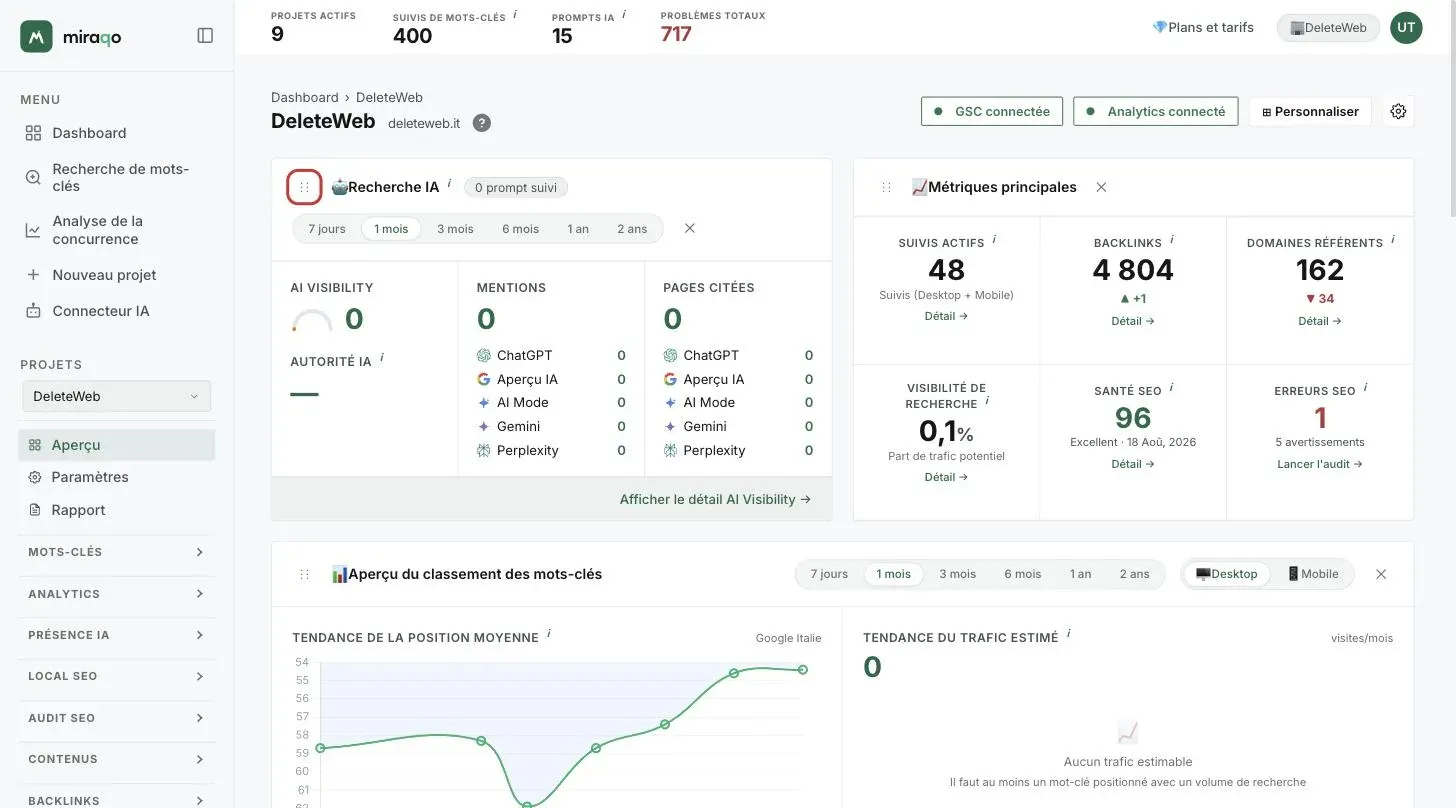1456x808 pixels.
Task: Expand the LOCAL SEO sidebar section
Action: [x=117, y=676]
